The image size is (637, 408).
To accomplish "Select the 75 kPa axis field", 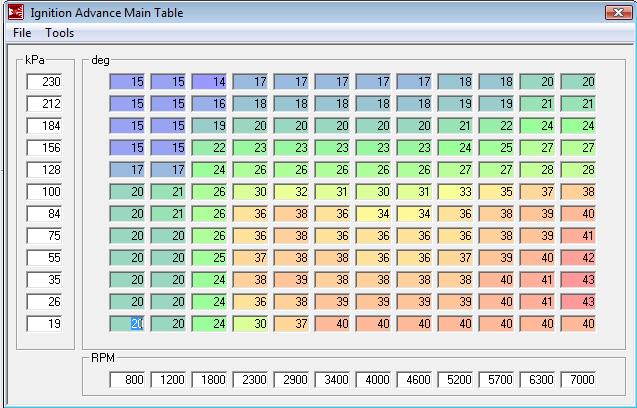I will [x=44, y=235].
